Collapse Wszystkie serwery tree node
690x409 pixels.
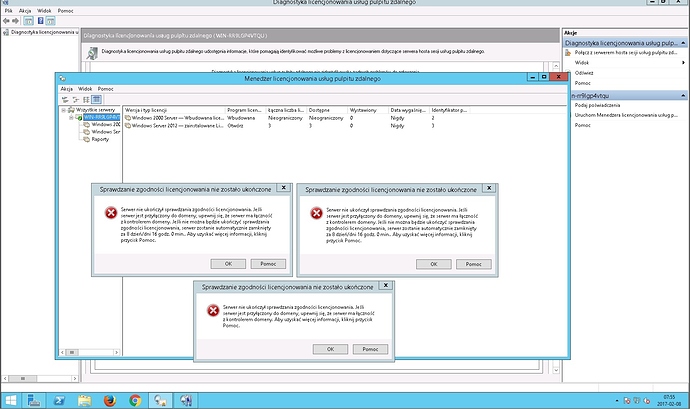click(63, 110)
